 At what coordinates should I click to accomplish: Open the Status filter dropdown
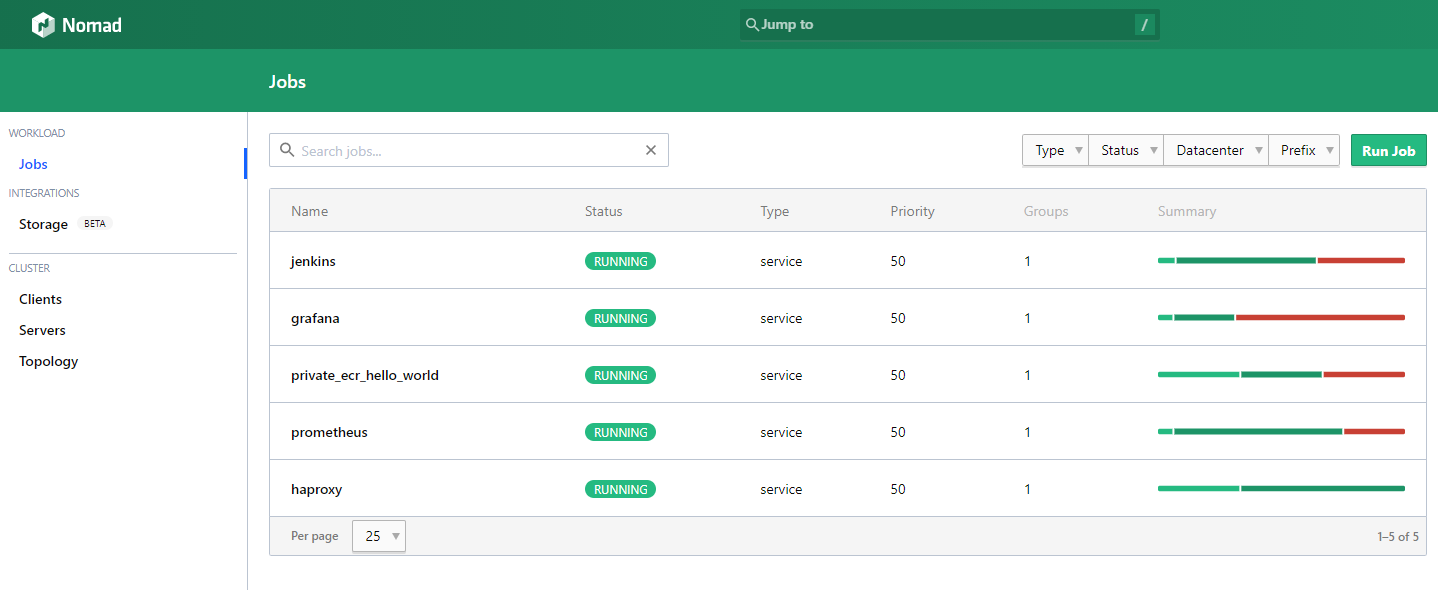(1126, 150)
